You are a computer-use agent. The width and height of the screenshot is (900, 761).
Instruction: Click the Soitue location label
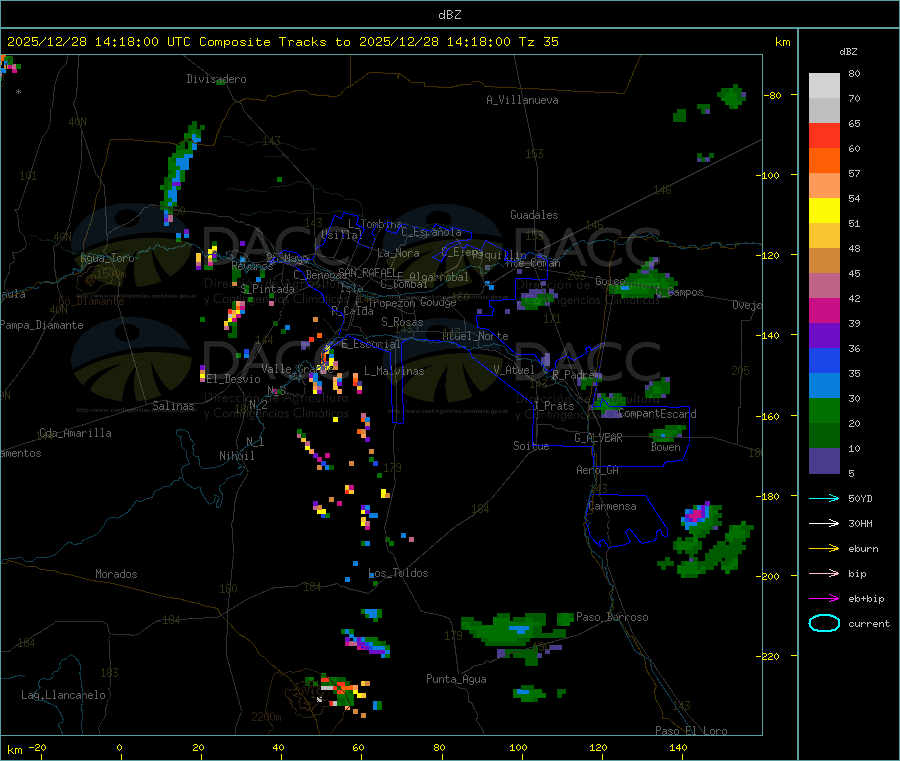coord(531,446)
